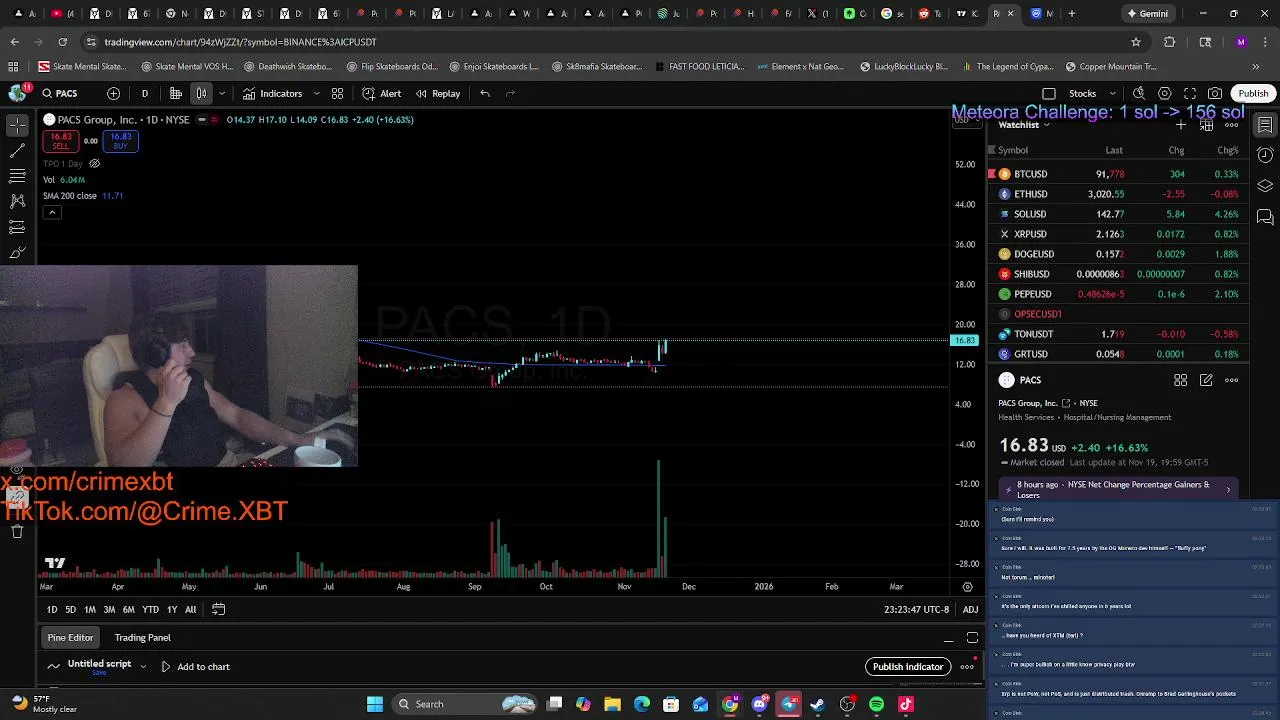The width and height of the screenshot is (1280, 720).
Task: Open the chats sidebar icon
Action: point(1265,217)
